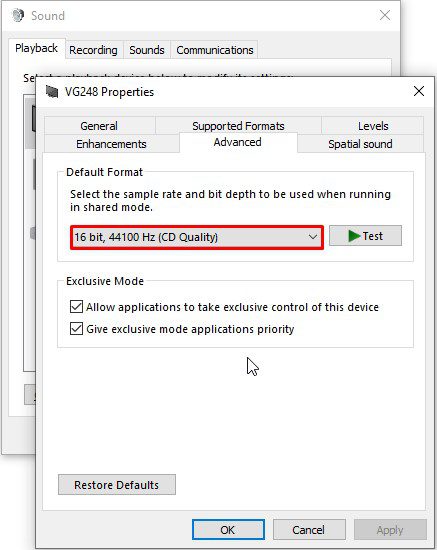This screenshot has width=437, height=550.
Task: Switch to the Recording tab
Action: tap(93, 50)
